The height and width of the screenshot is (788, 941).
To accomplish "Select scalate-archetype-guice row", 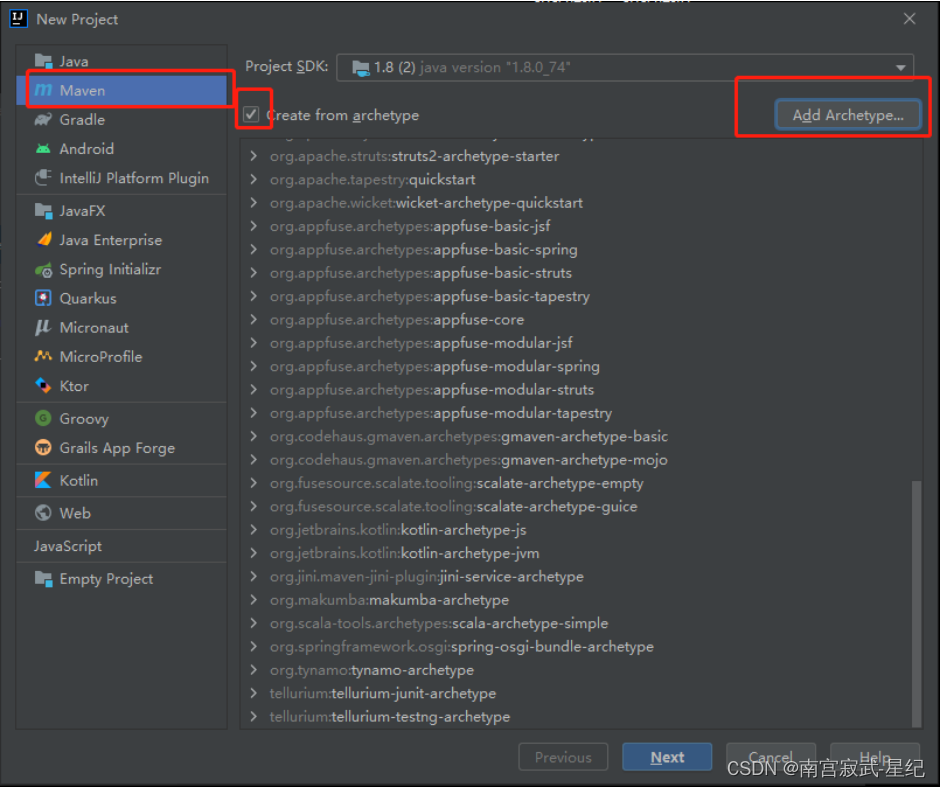I will (x=576, y=507).
